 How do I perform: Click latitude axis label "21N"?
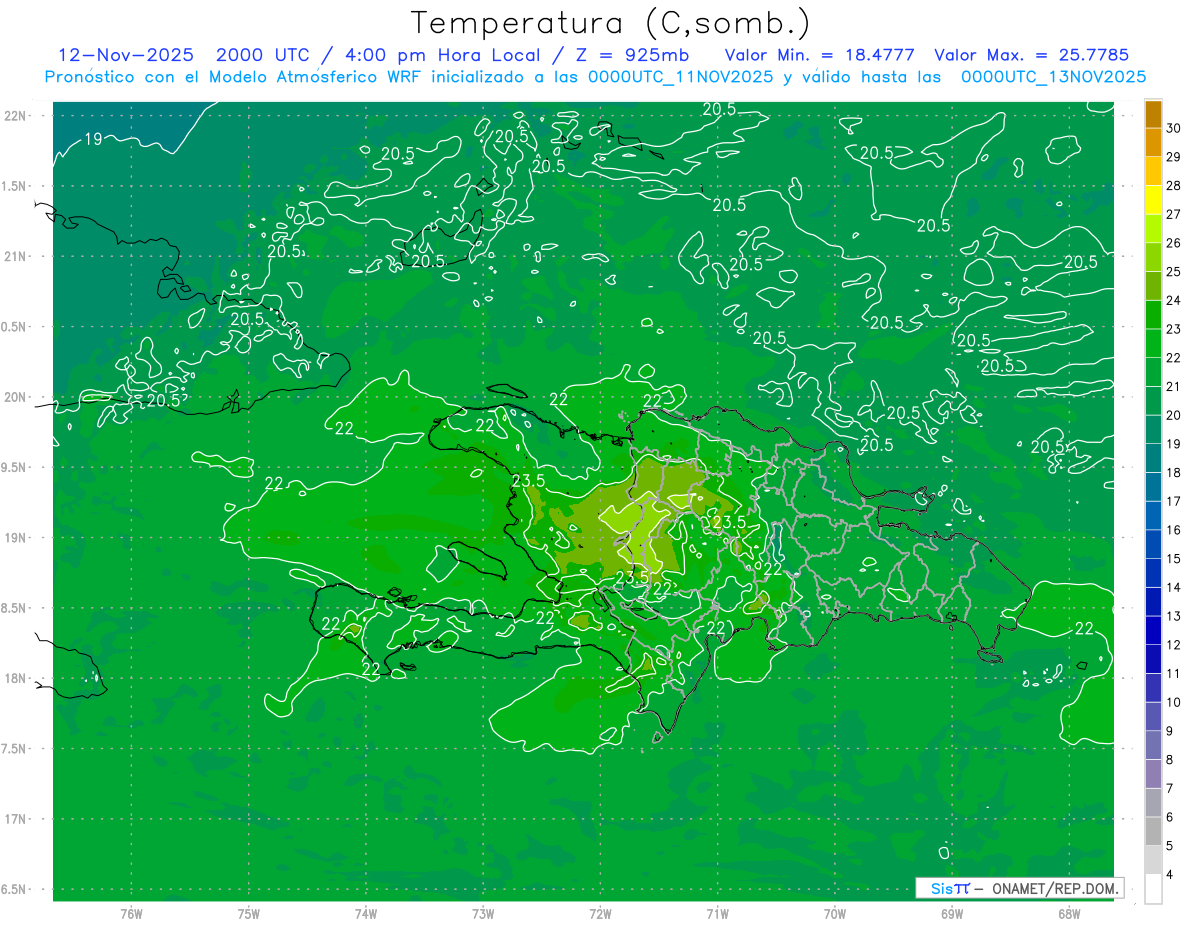(16, 256)
